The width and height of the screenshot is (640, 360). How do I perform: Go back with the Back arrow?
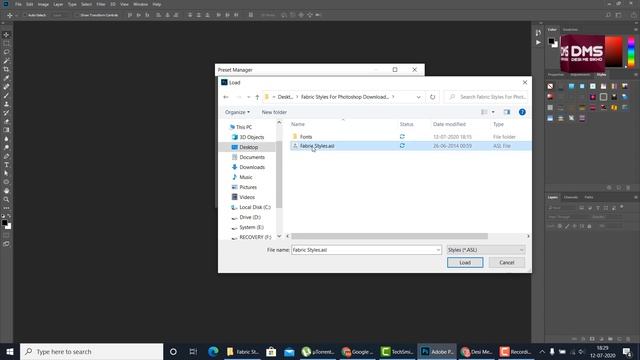[x=226, y=97]
